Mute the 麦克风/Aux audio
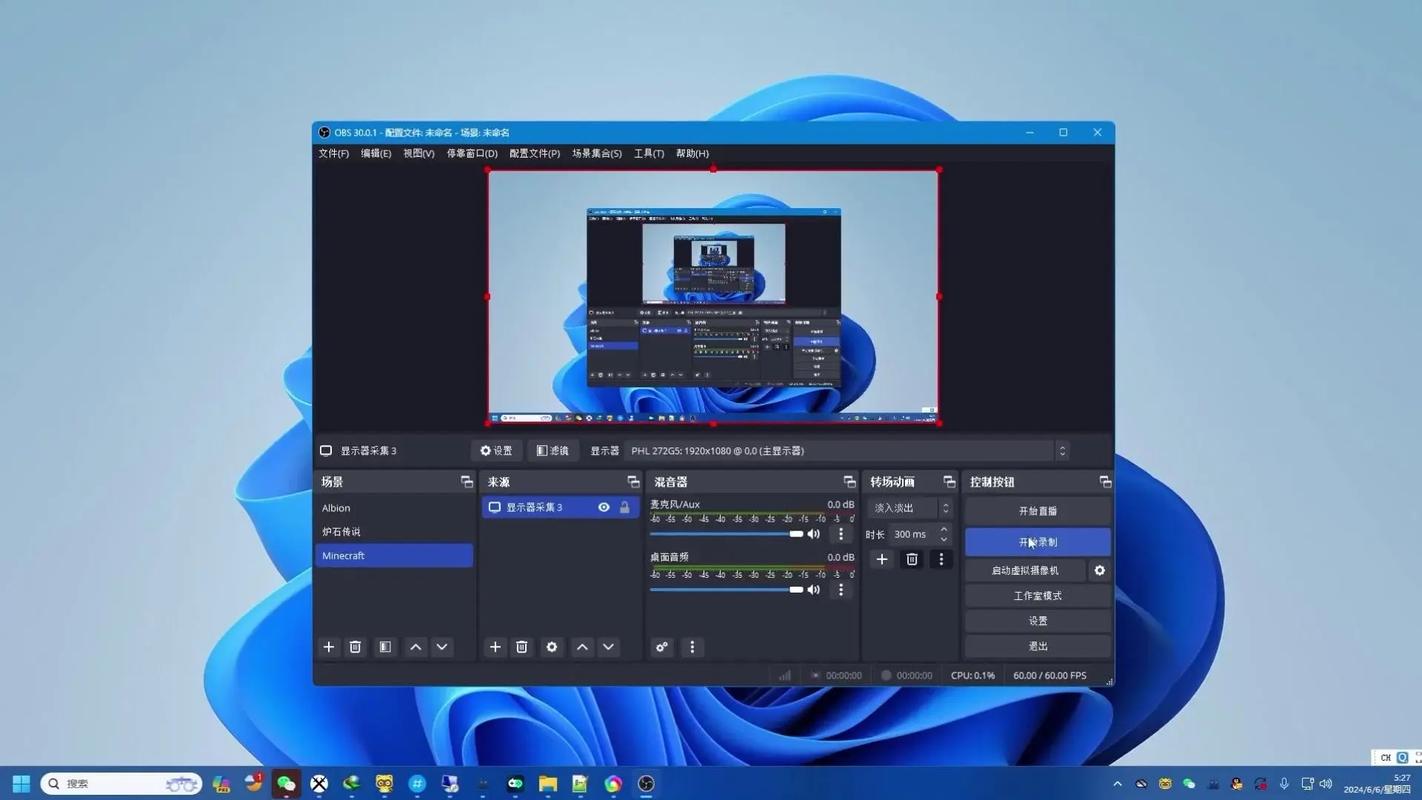 814,534
